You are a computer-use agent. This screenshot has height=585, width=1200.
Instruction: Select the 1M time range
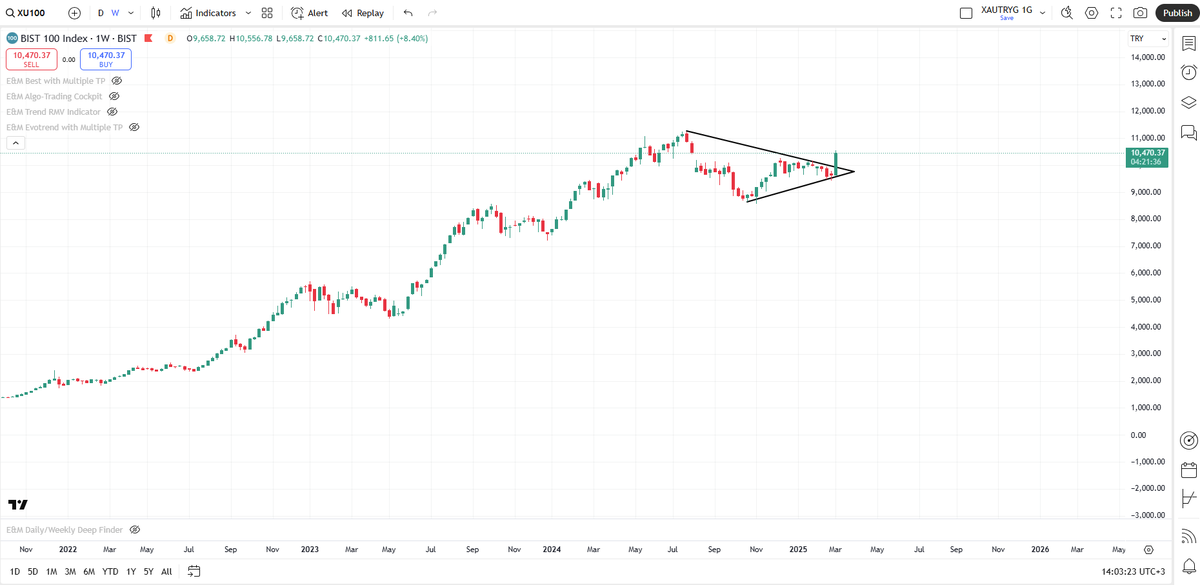51,572
